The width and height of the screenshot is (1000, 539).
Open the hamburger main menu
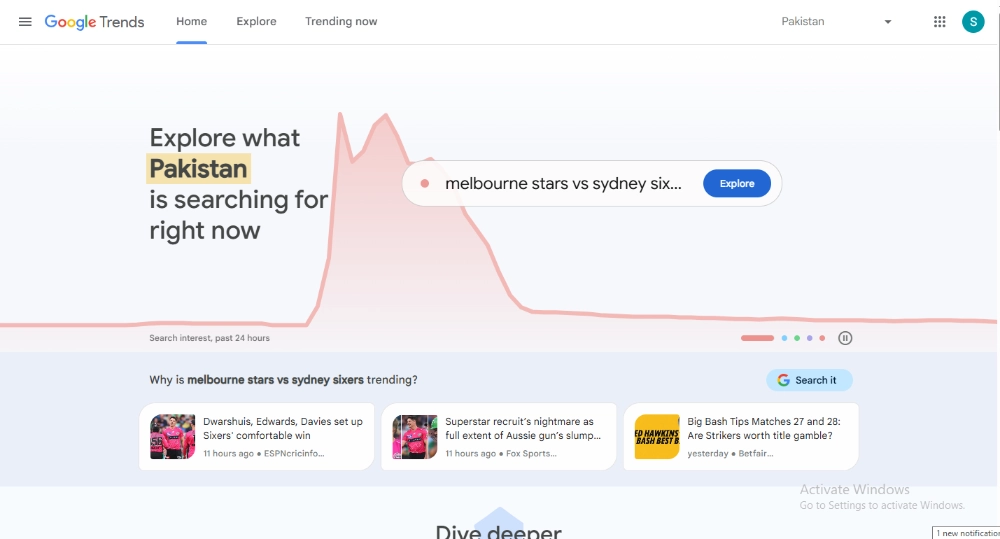pos(25,22)
